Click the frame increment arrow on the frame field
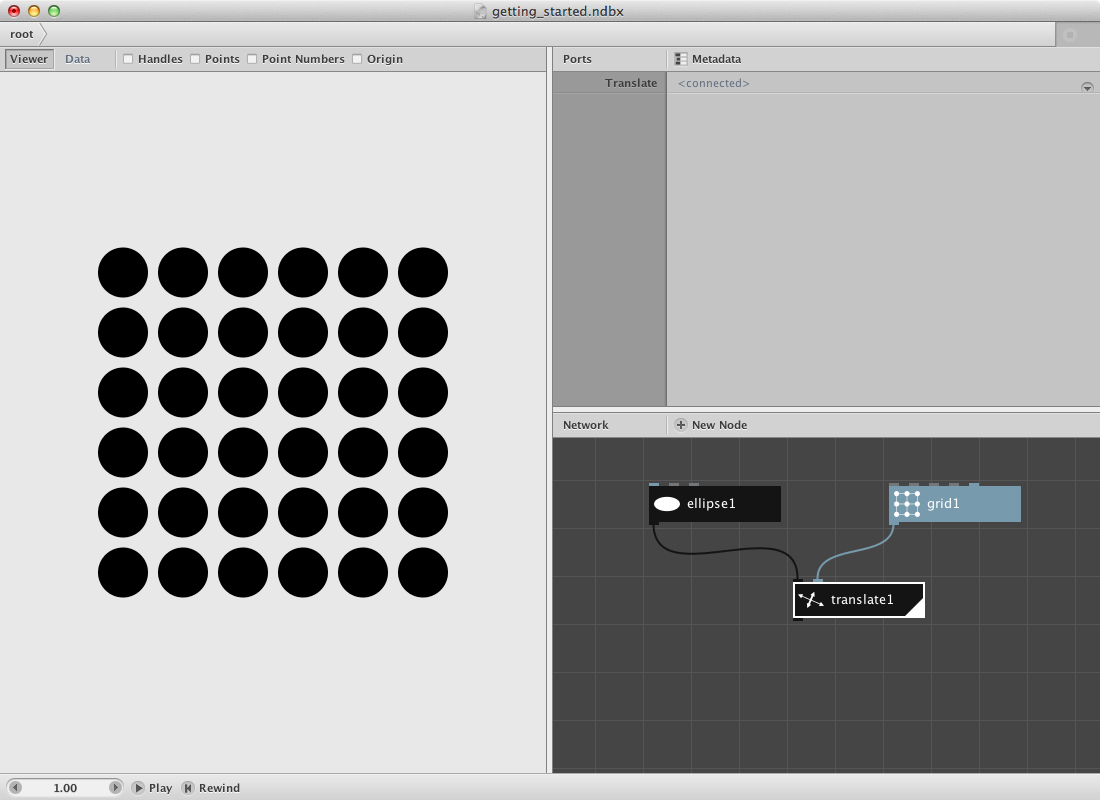Screen dimensions: 1100x800 pos(115,787)
